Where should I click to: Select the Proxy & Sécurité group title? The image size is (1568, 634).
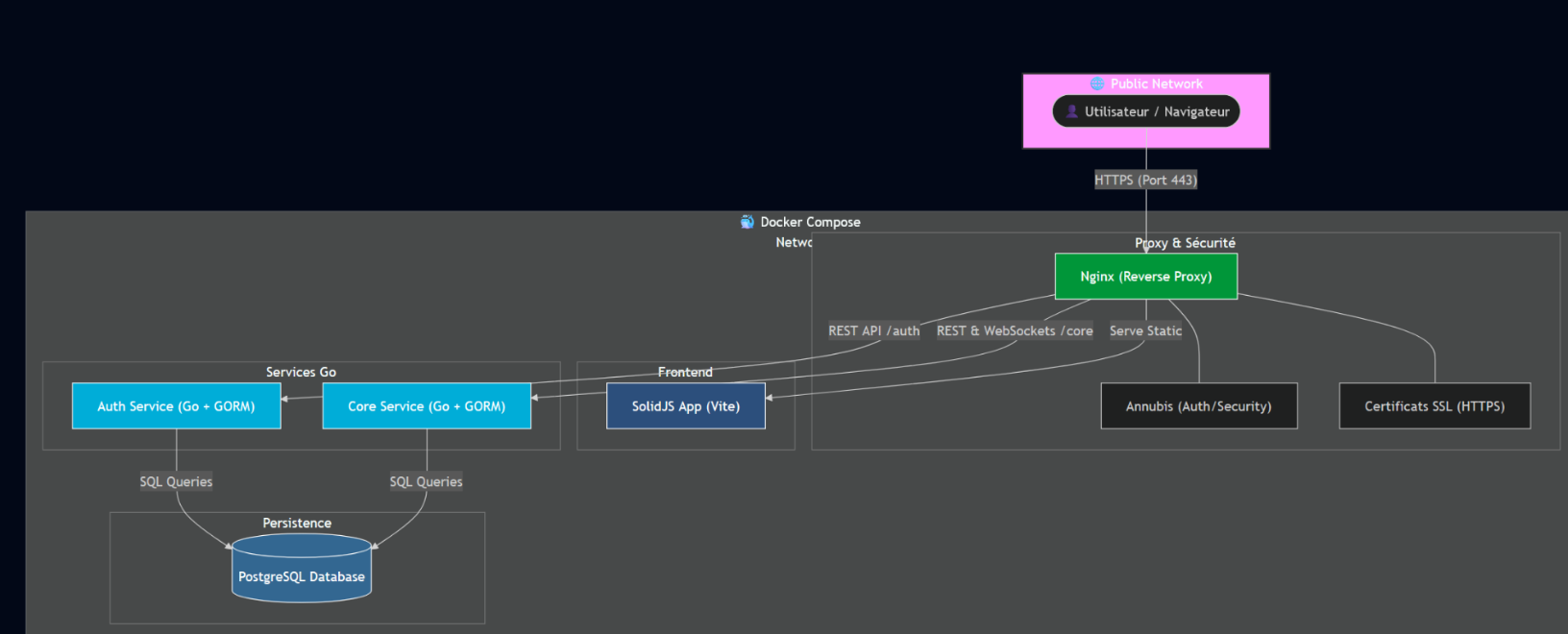point(1185,243)
